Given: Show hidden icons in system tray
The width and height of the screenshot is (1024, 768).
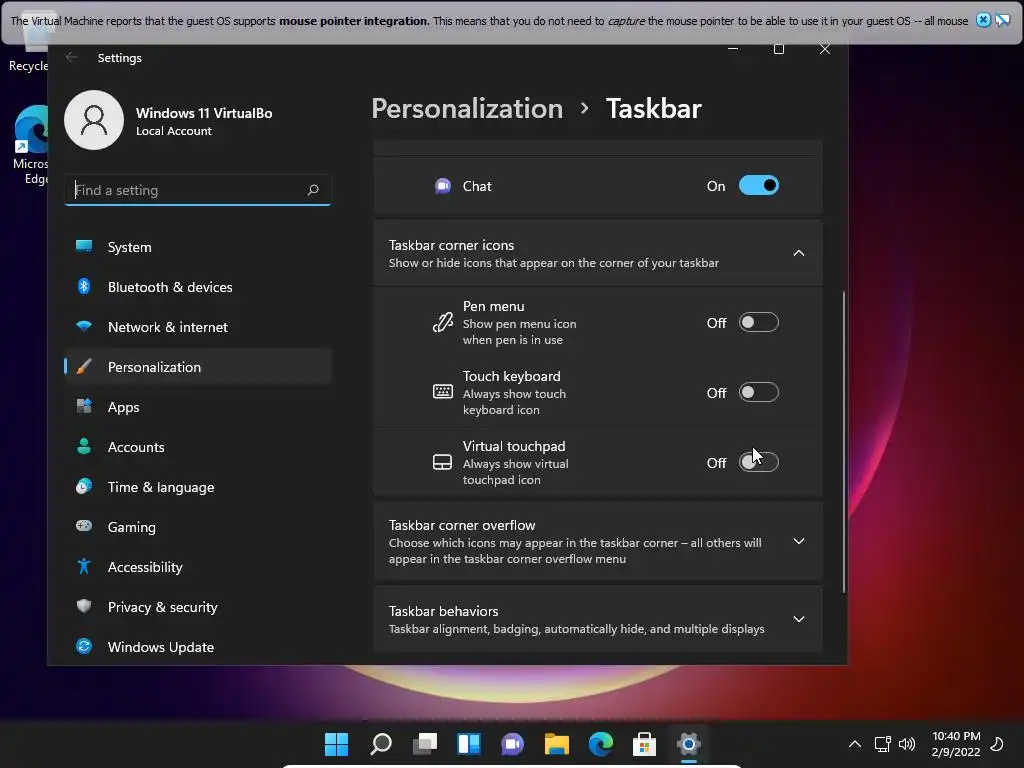Looking at the screenshot, I should (x=854, y=744).
